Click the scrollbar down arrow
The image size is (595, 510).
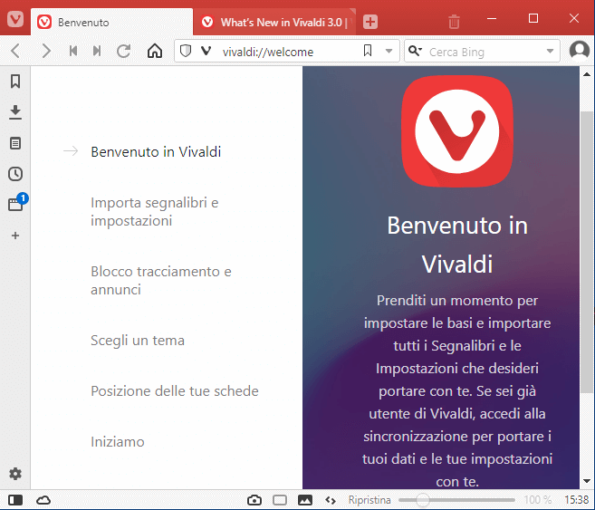tap(587, 481)
